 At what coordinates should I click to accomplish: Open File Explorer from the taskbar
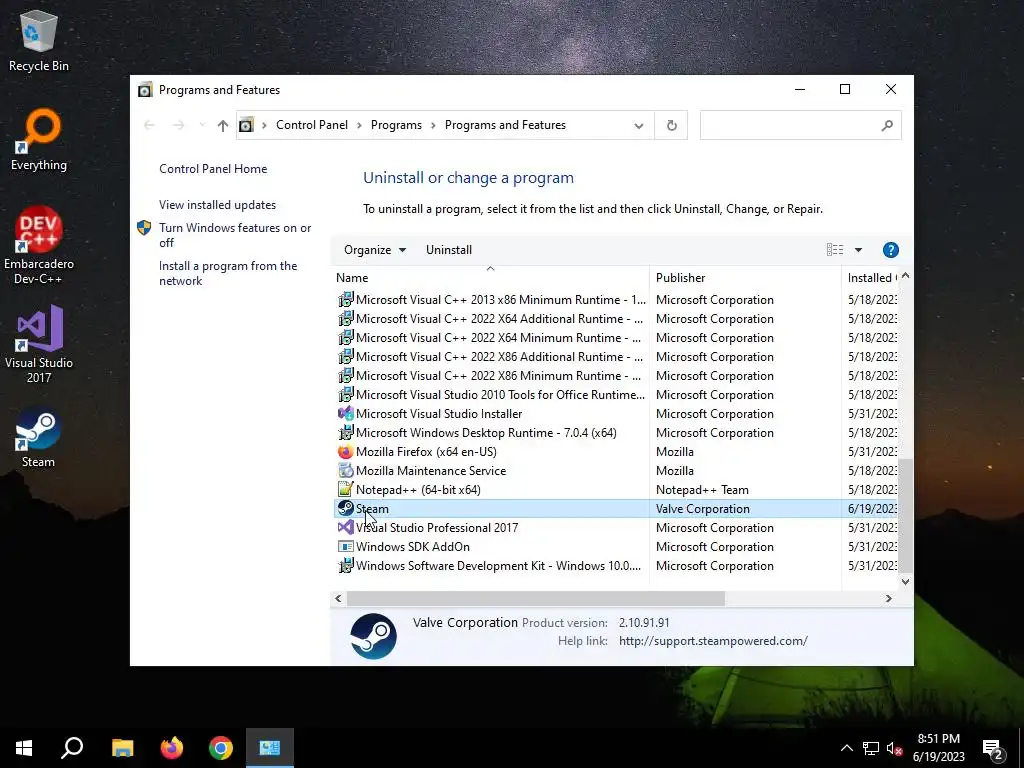pos(122,748)
